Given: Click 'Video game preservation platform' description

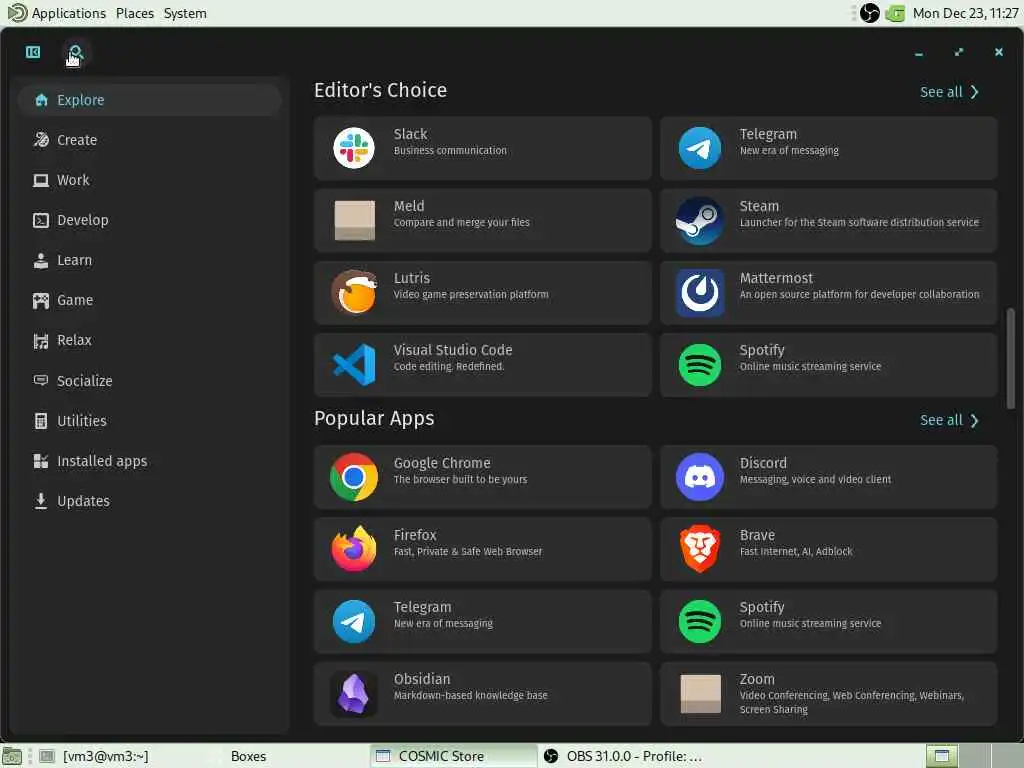Looking at the screenshot, I should point(471,295).
